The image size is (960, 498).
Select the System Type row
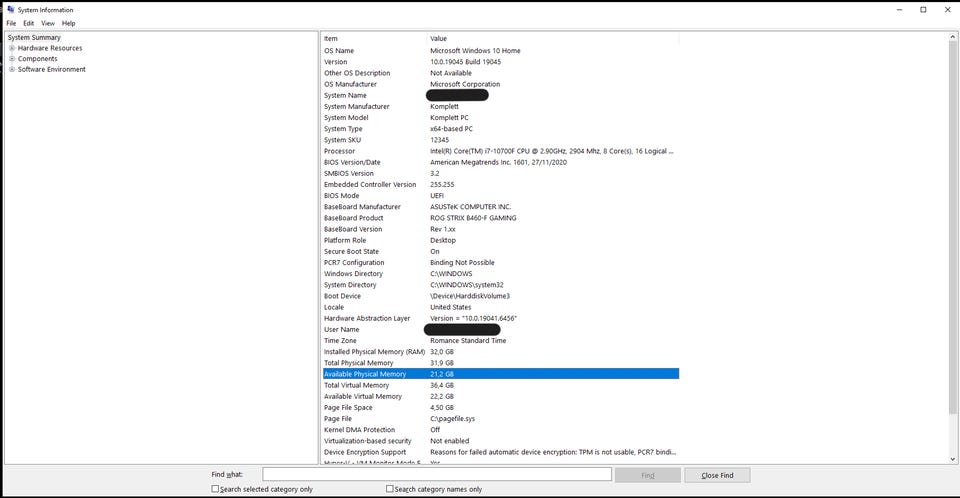(501, 129)
